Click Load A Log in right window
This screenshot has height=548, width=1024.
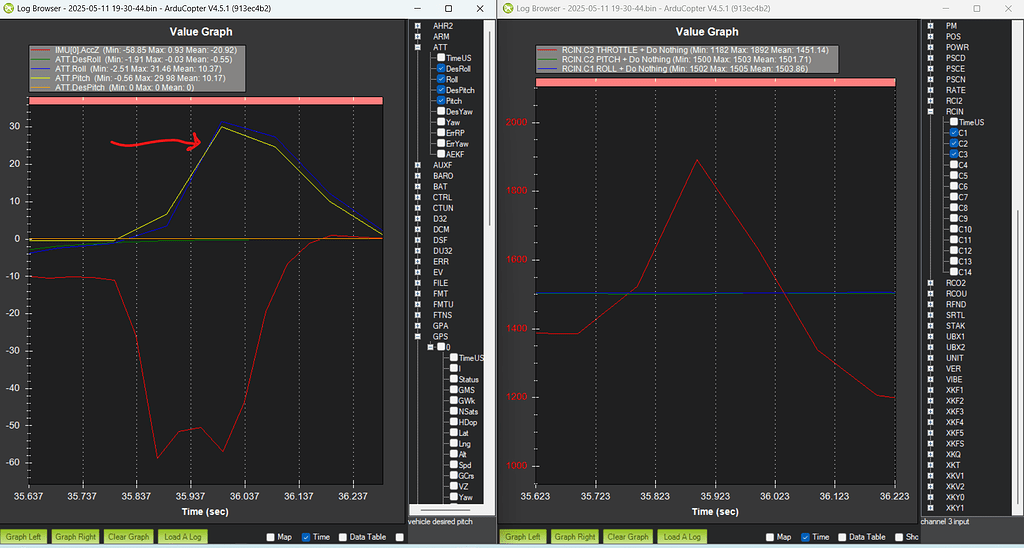point(682,537)
